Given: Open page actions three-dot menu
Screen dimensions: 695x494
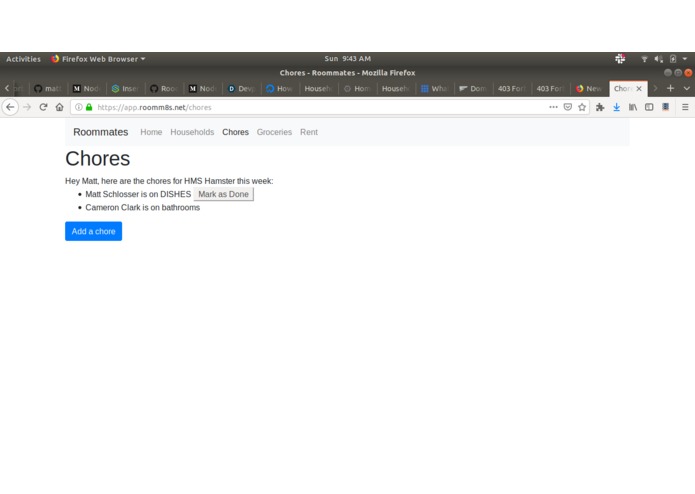Looking at the screenshot, I should click(553, 107).
